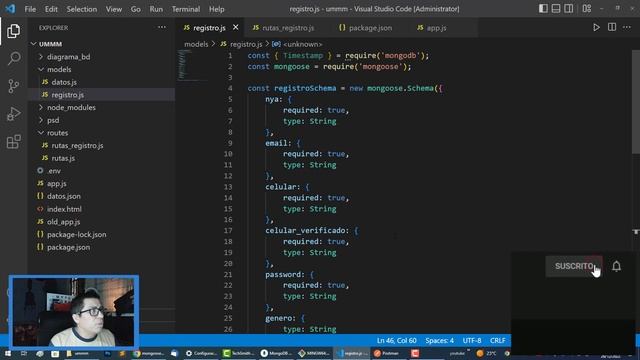The height and width of the screenshot is (360, 640).
Task: Open Customize Layout icon
Action: [x=587, y=9]
